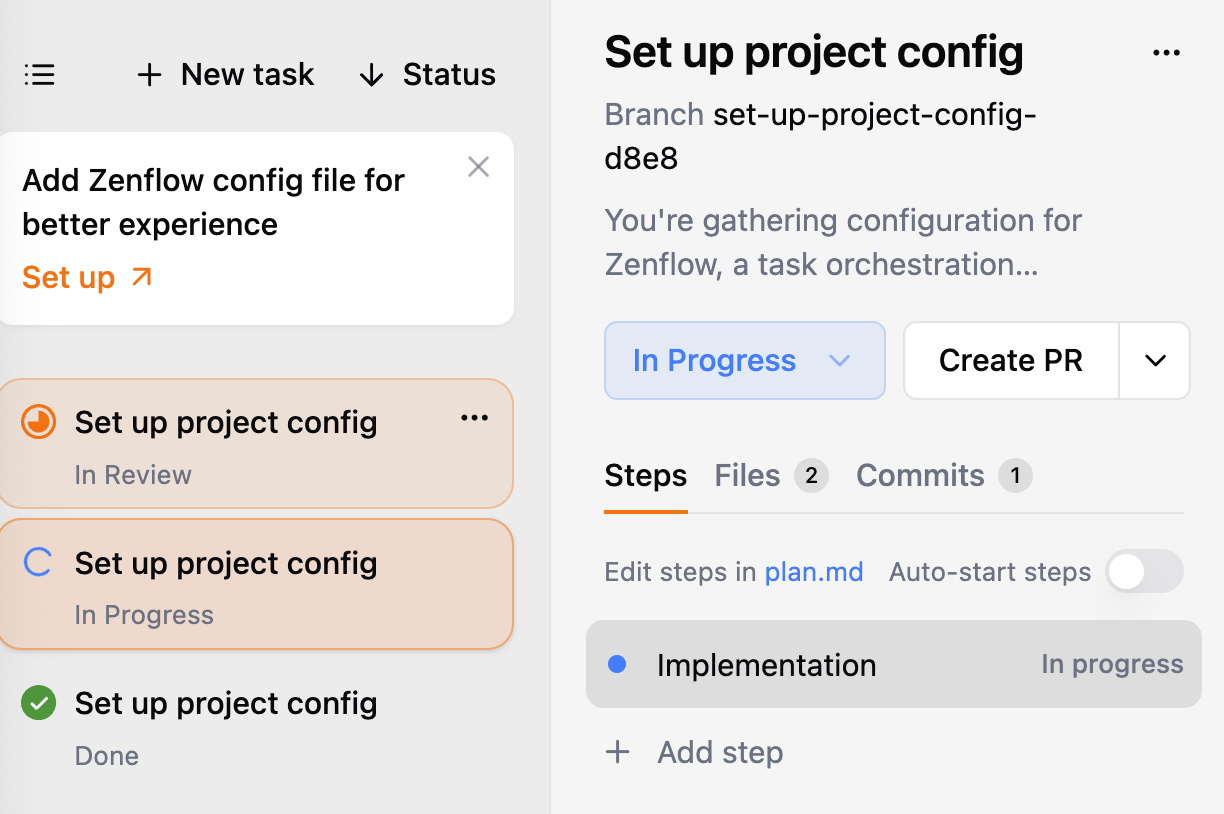Open the In Progress status dropdown
The height and width of the screenshot is (814, 1224).
point(744,360)
